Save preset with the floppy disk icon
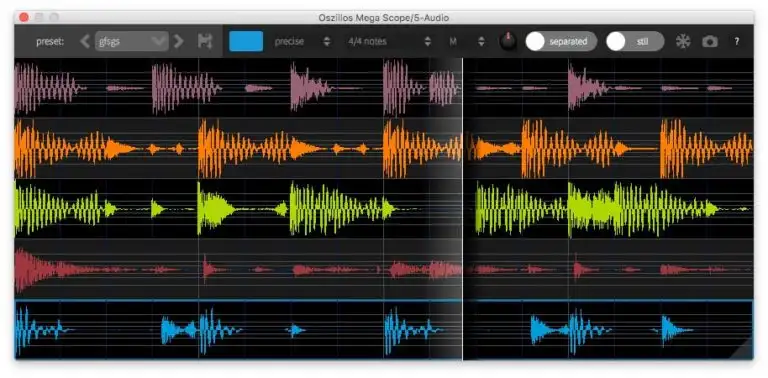Screen dimensions: 768x378 [205, 41]
